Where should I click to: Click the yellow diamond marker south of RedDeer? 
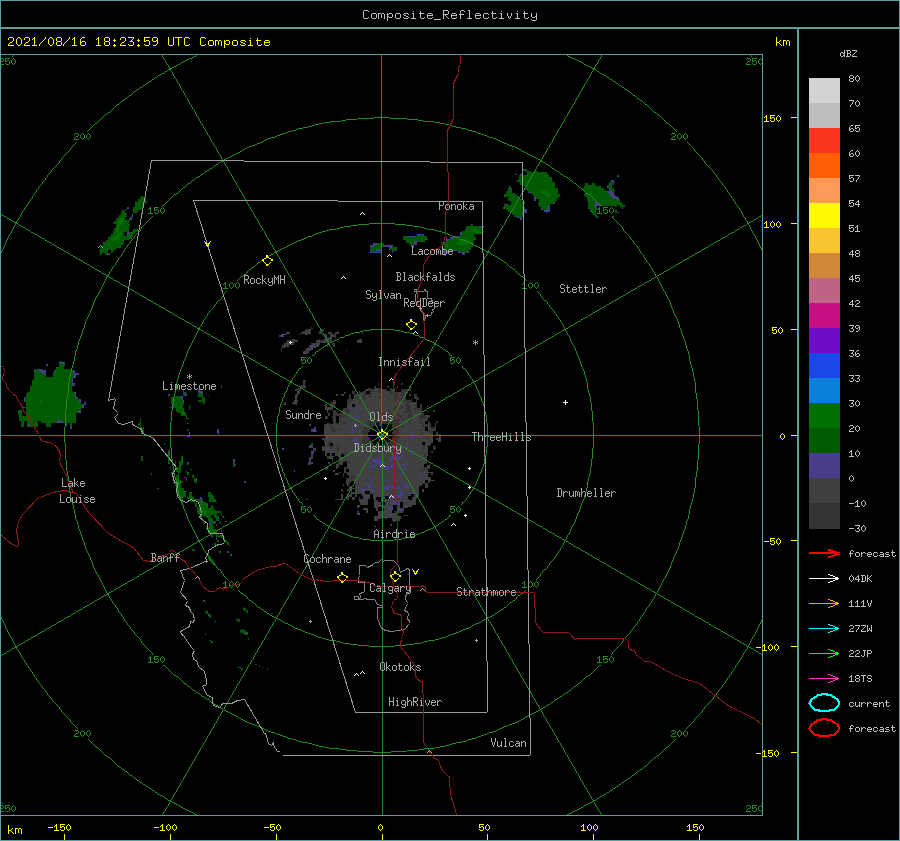[411, 325]
